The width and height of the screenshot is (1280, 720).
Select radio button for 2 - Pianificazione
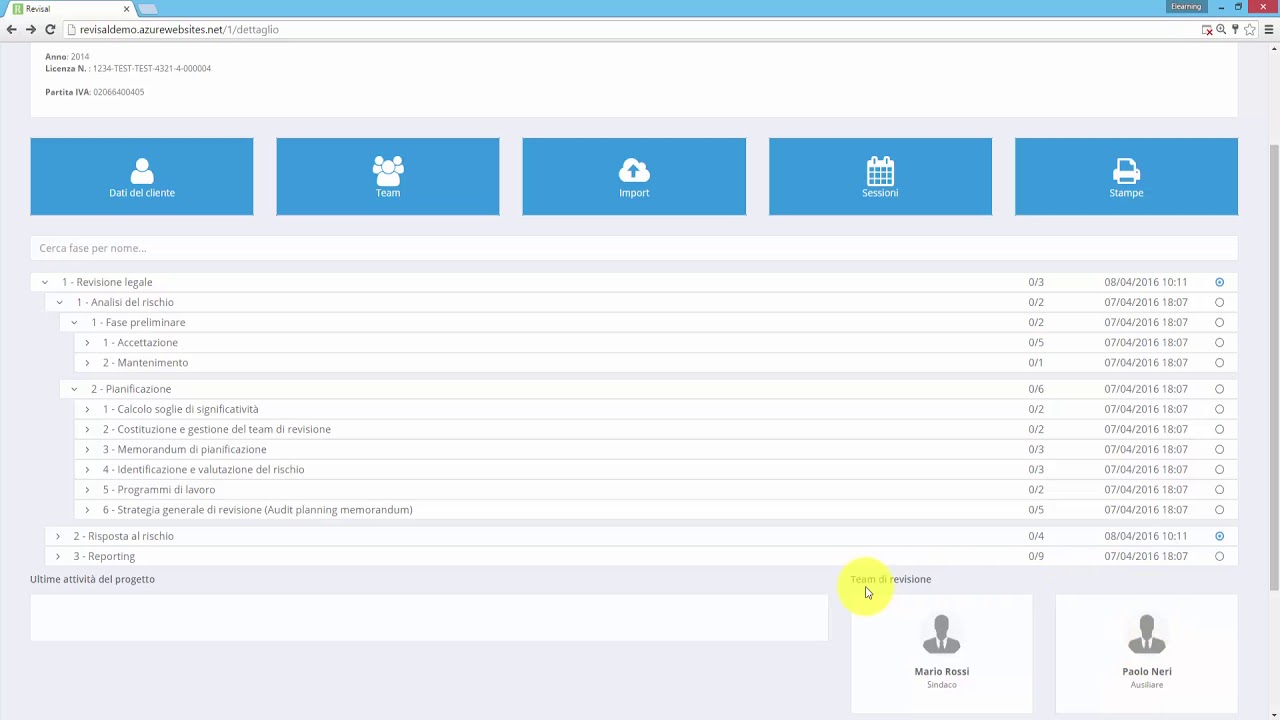click(x=1219, y=389)
